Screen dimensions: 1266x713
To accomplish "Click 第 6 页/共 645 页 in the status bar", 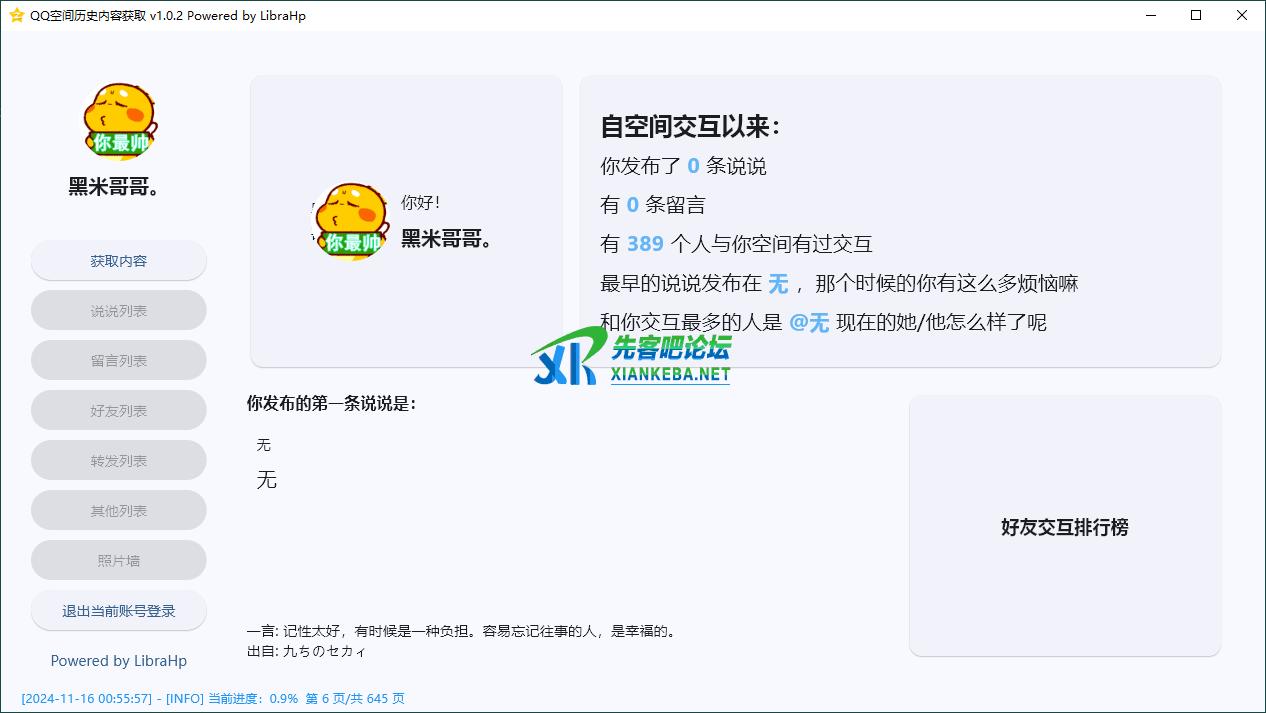I will (x=355, y=699).
